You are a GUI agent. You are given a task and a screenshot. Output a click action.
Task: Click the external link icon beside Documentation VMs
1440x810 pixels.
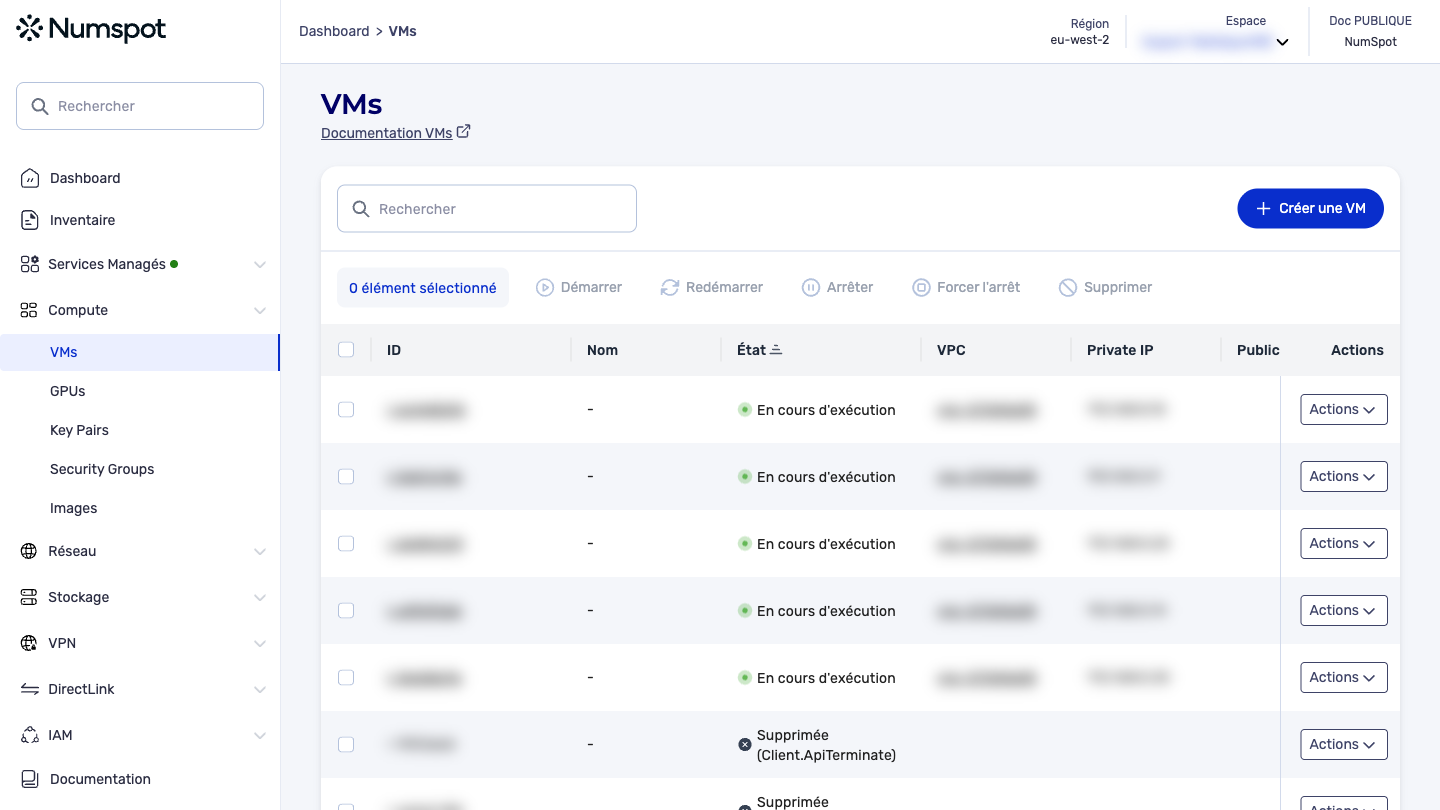(x=463, y=132)
